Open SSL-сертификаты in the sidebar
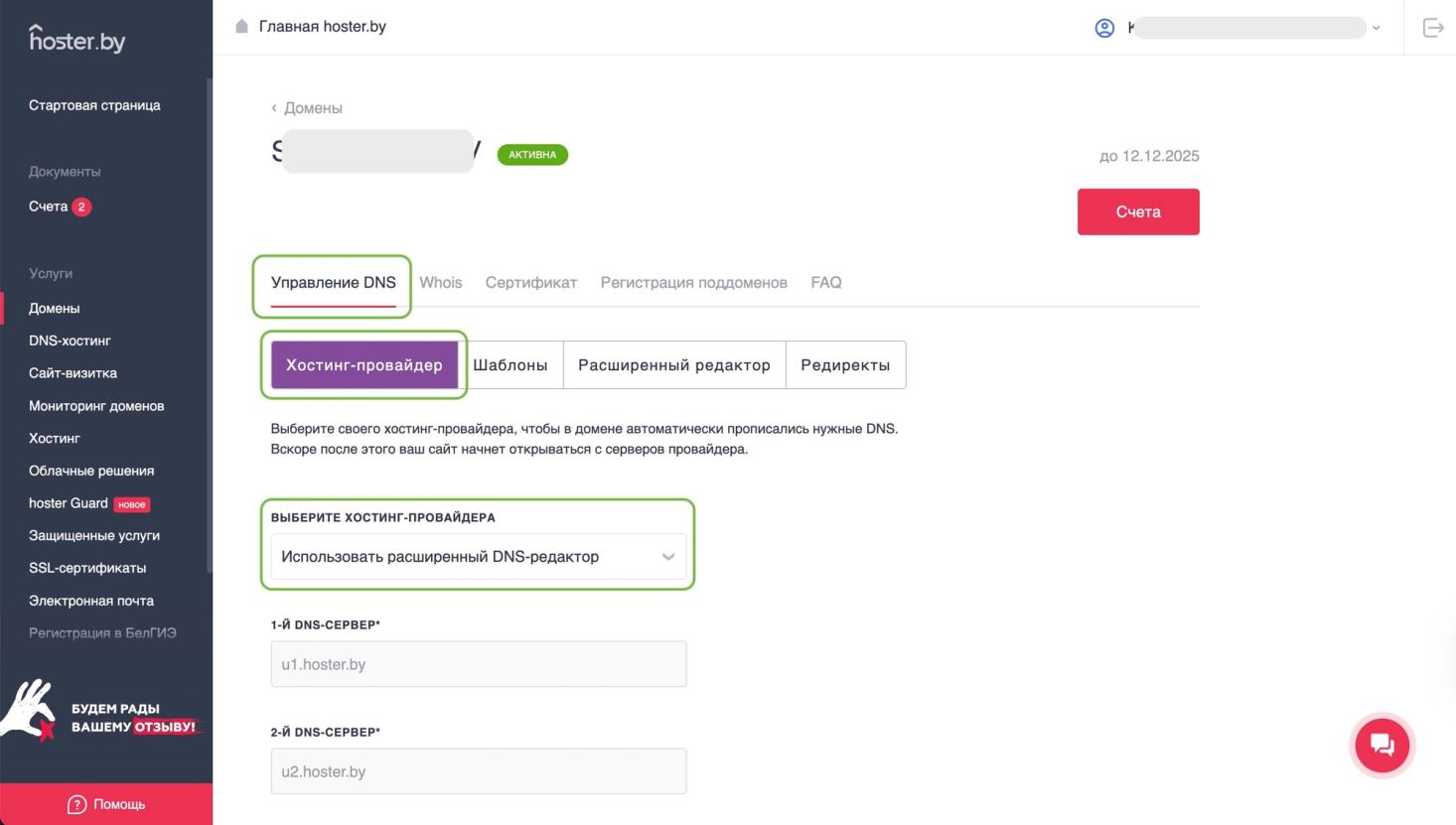The height and width of the screenshot is (825, 1456). (87, 568)
